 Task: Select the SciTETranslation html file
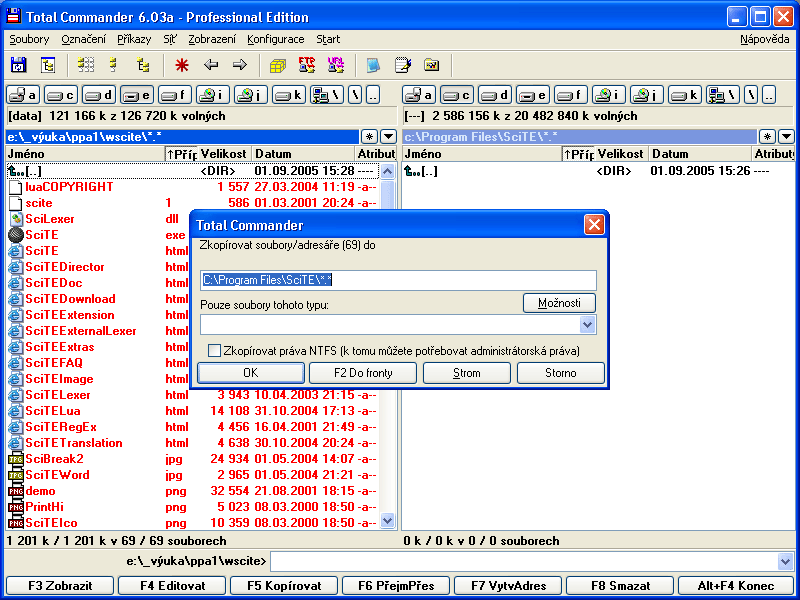(193, 443)
